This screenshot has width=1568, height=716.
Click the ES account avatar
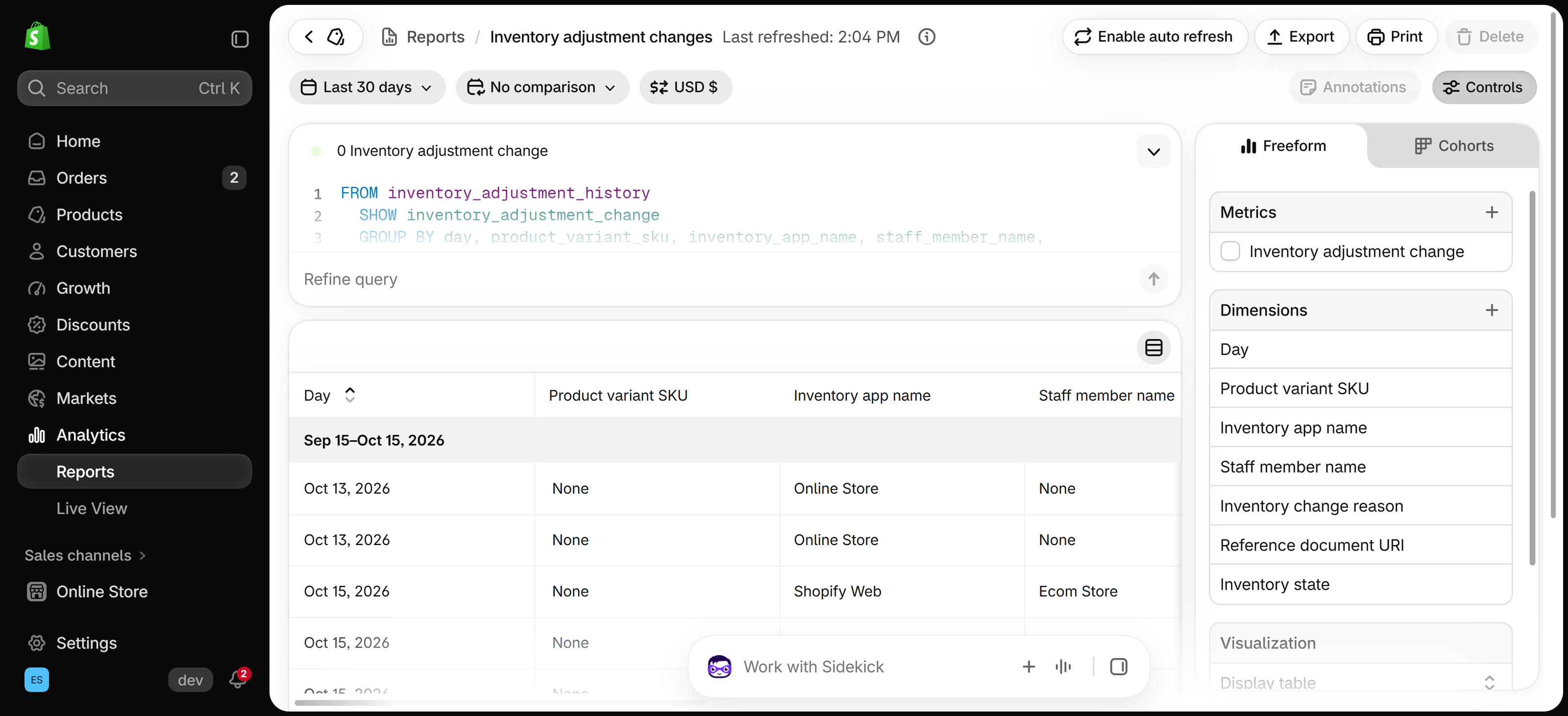tap(37, 679)
